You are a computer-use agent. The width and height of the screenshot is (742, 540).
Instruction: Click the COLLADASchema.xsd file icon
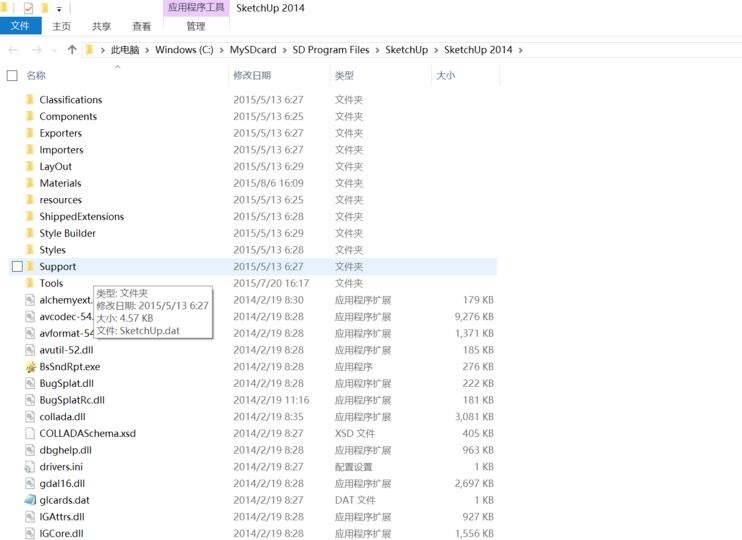tap(30, 433)
